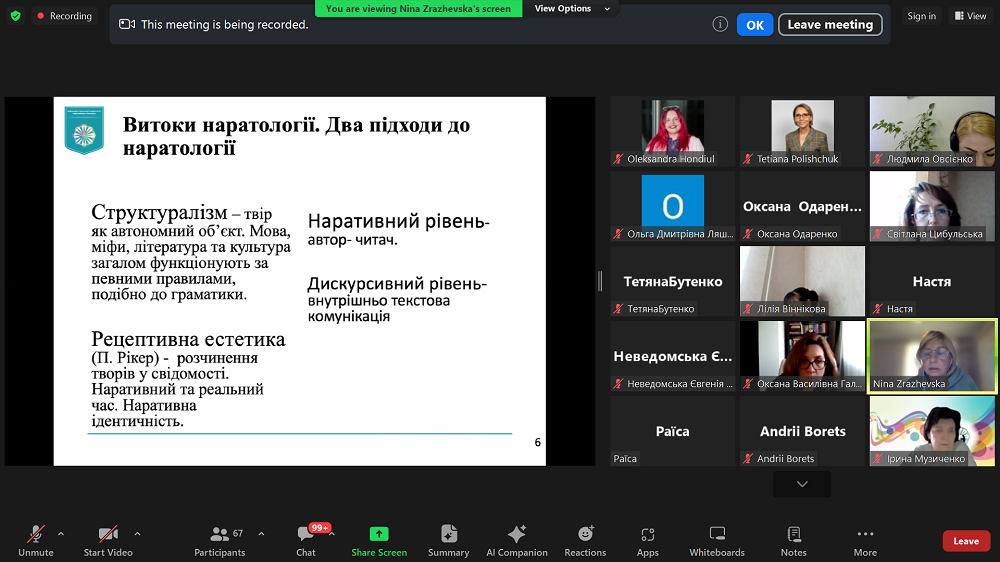Expand audio options arrow next to Unmute
Screen dimensions: 1000x562
[x=61, y=533]
